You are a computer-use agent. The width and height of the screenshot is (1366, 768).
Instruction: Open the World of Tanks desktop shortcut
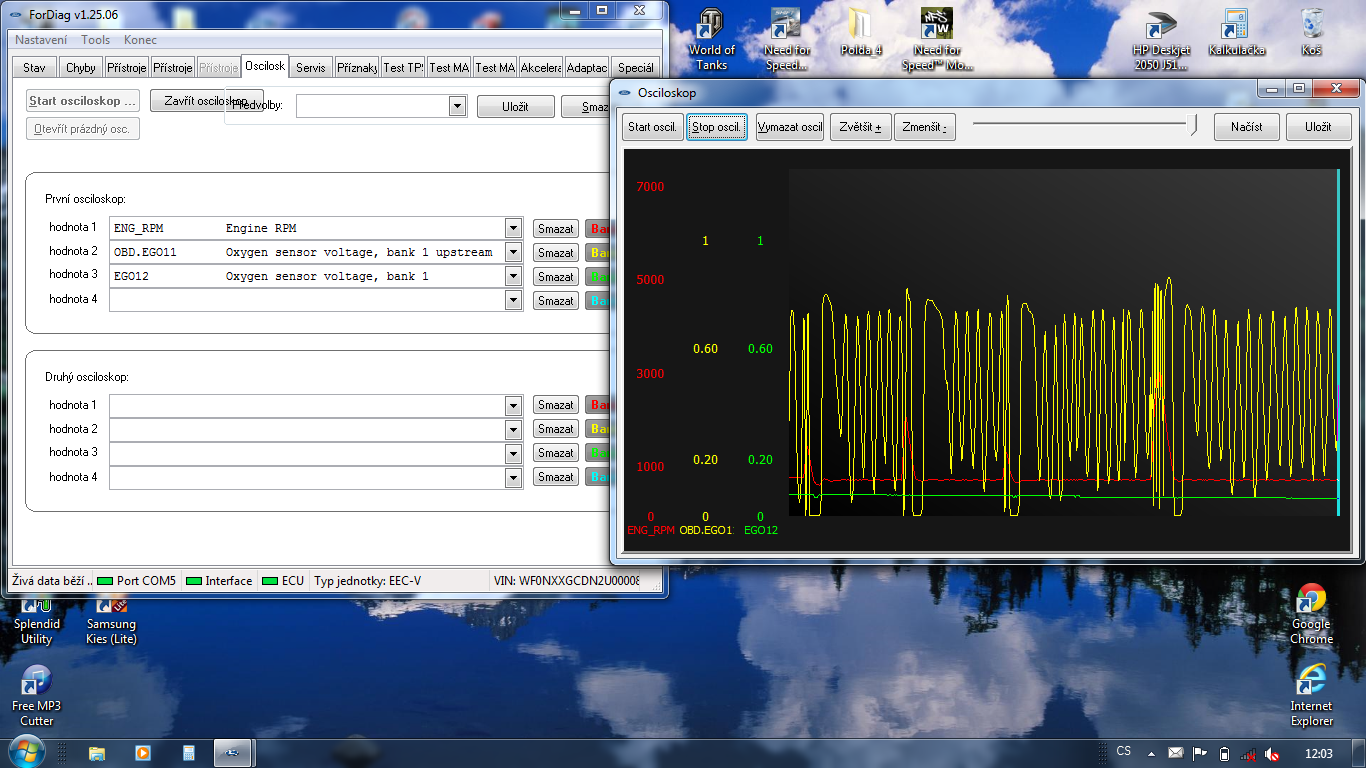[x=711, y=25]
